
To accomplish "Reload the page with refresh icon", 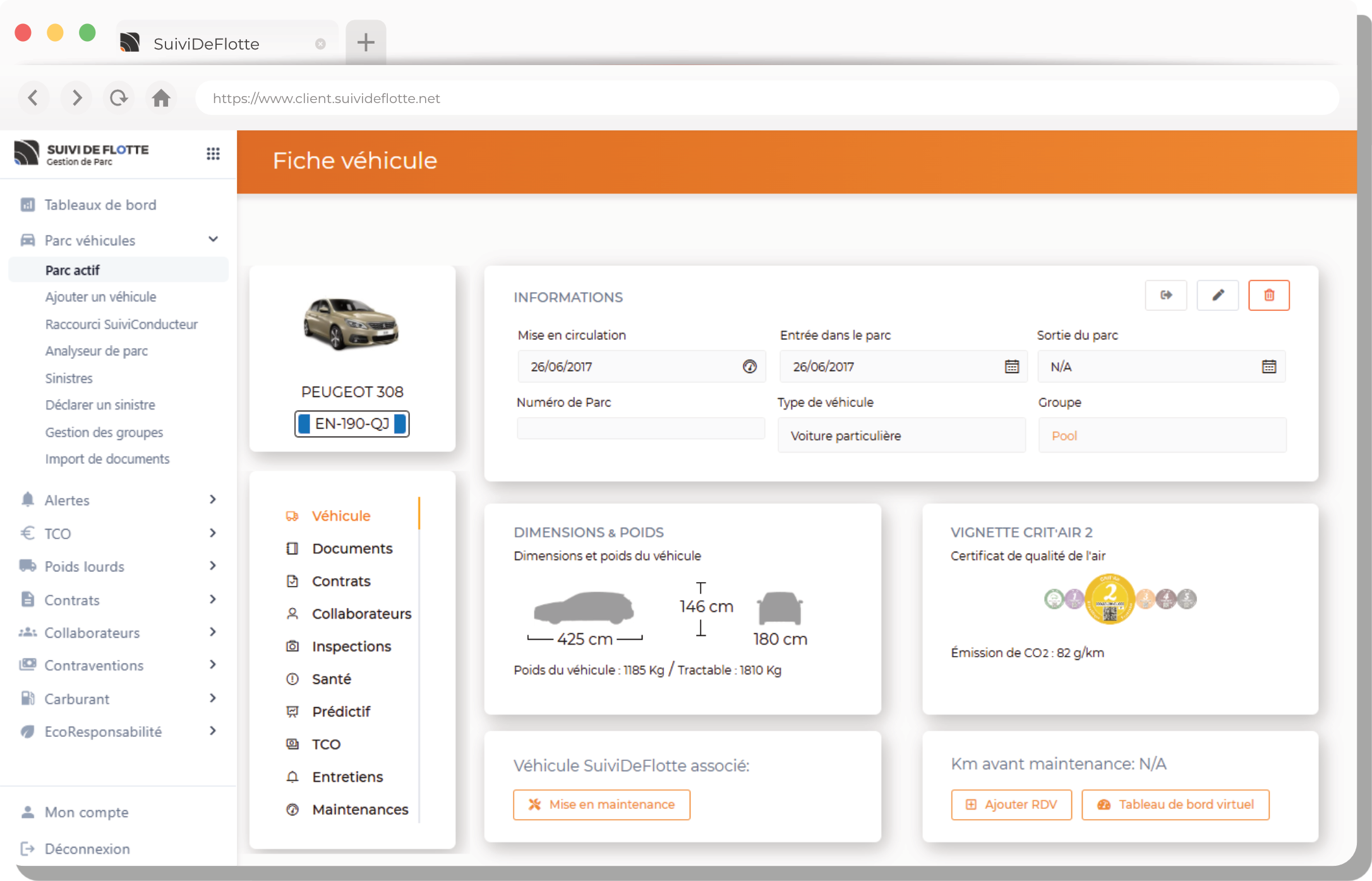I will click(x=119, y=98).
